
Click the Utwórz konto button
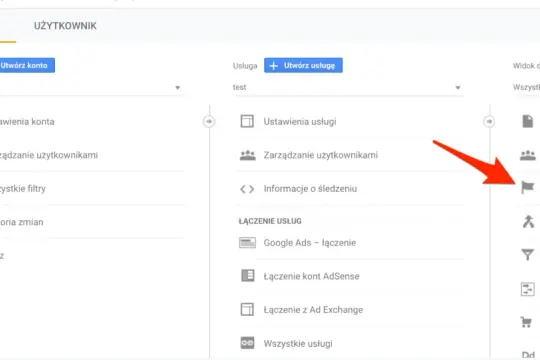click(x=27, y=65)
